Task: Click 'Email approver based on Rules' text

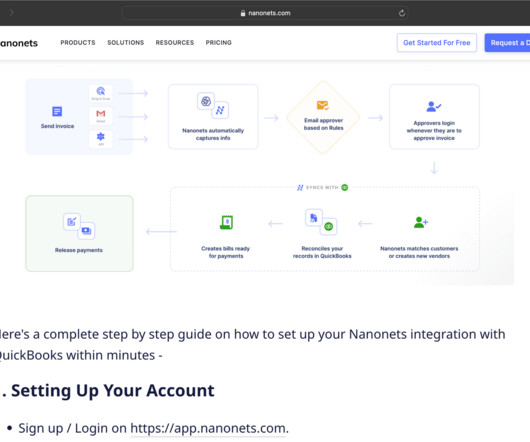Action: [x=323, y=124]
